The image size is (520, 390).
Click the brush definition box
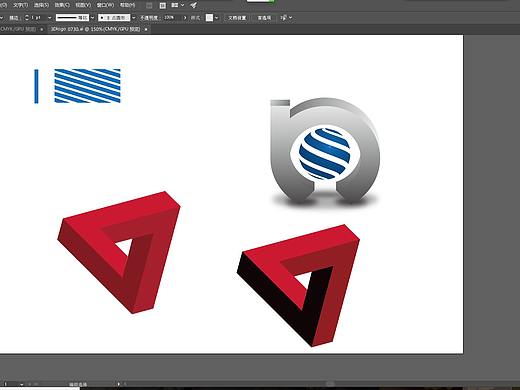click(x=114, y=17)
